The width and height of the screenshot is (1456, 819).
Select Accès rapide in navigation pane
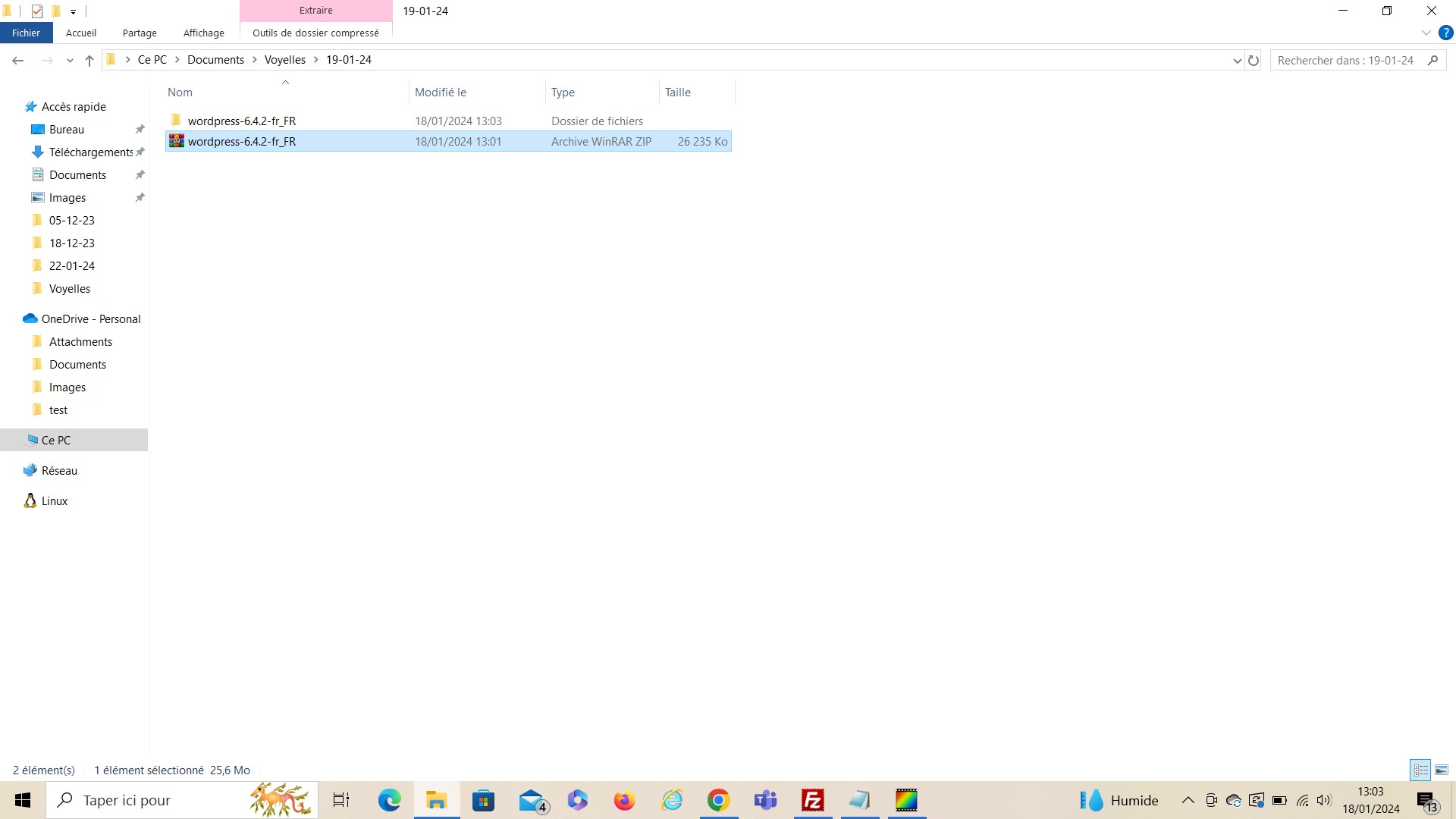74,107
